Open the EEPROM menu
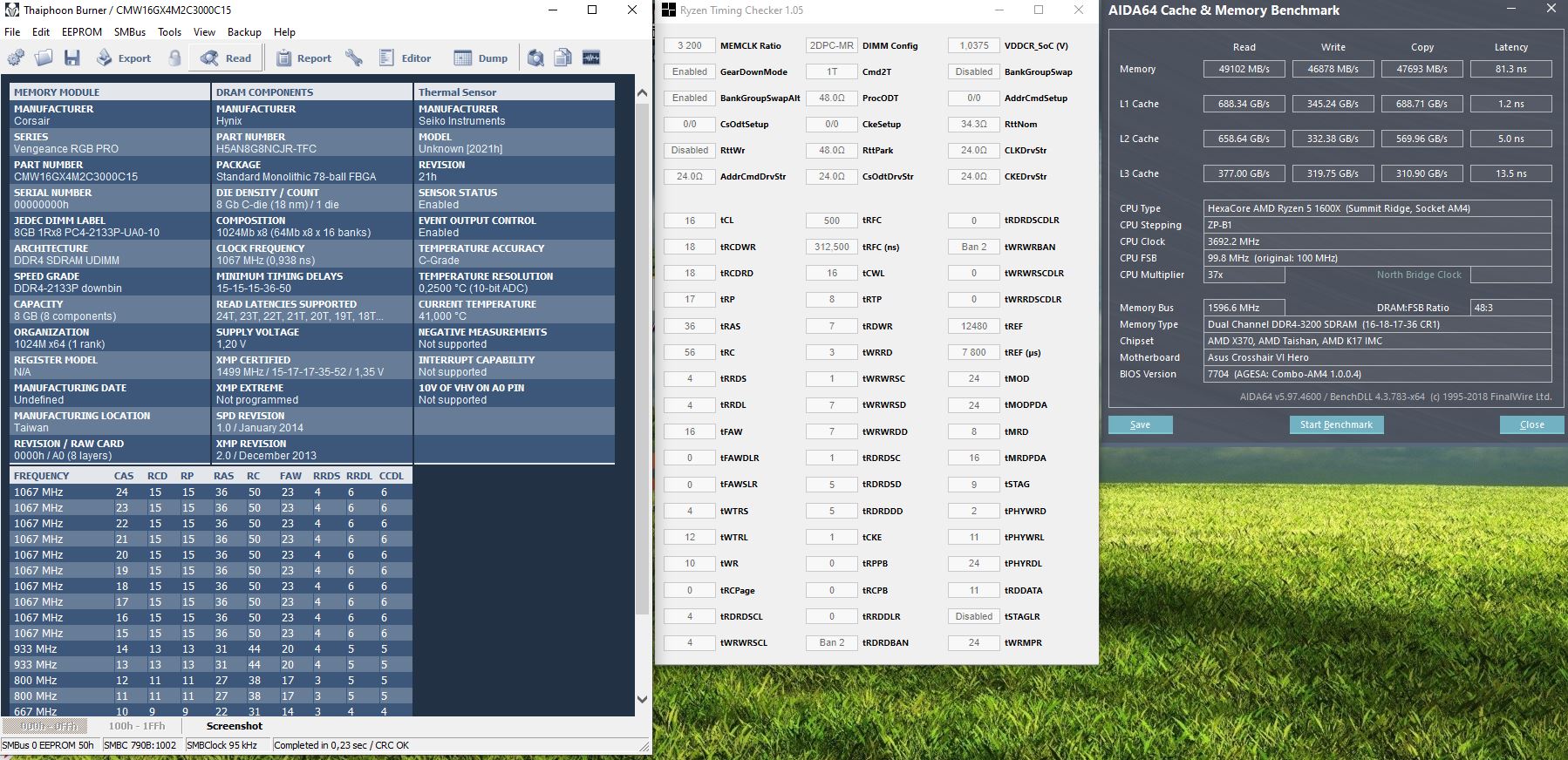 (82, 32)
